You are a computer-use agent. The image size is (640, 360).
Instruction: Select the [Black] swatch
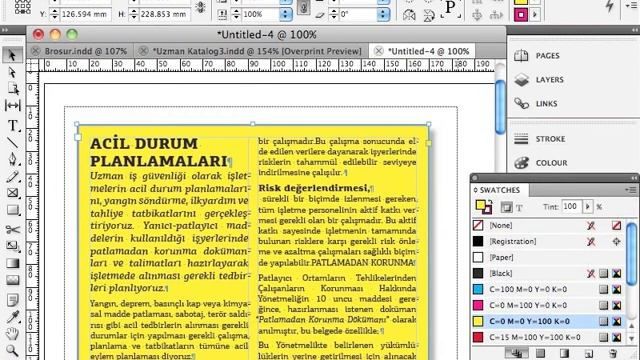click(x=549, y=273)
